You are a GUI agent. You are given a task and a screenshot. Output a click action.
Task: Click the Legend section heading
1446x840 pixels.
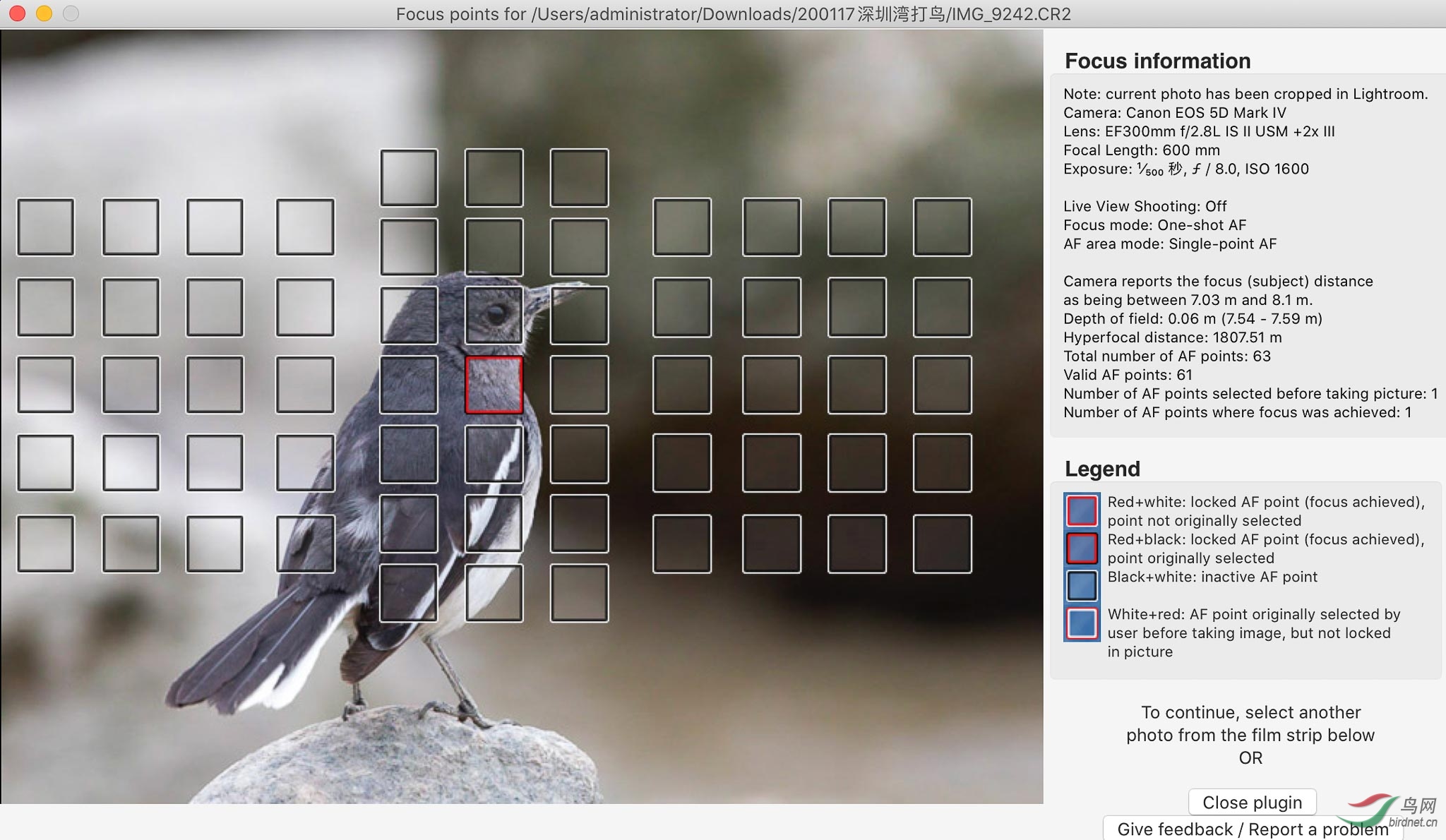pos(1101,469)
